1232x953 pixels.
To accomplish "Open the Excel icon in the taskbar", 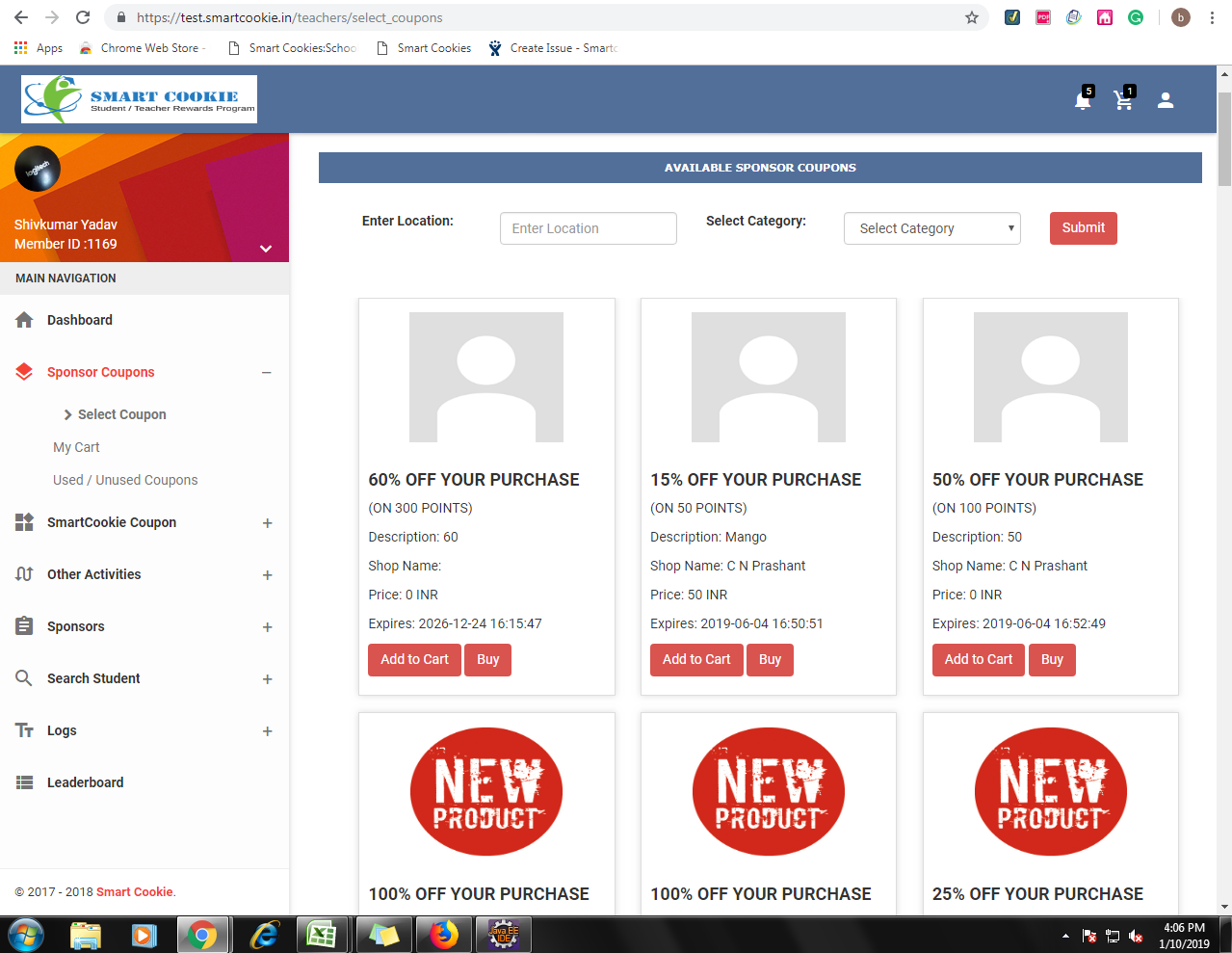I will [321, 935].
